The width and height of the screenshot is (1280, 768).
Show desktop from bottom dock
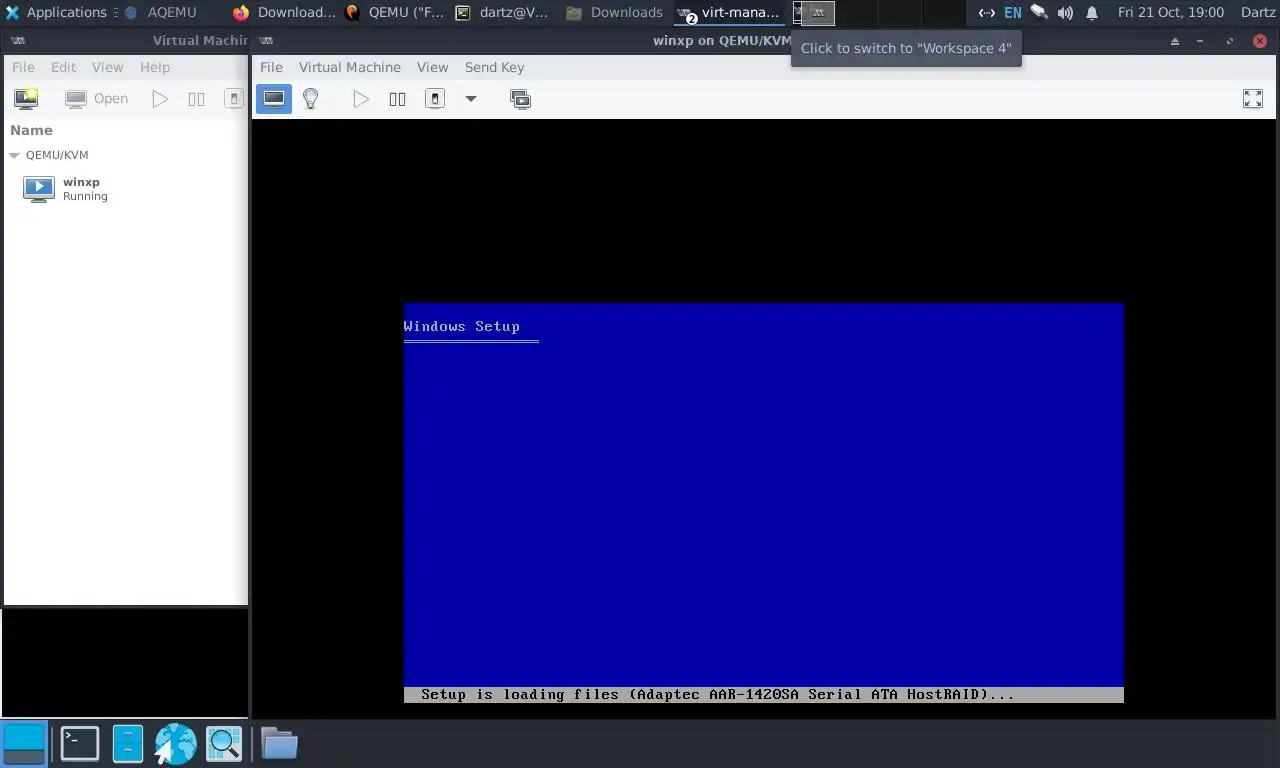[x=24, y=743]
